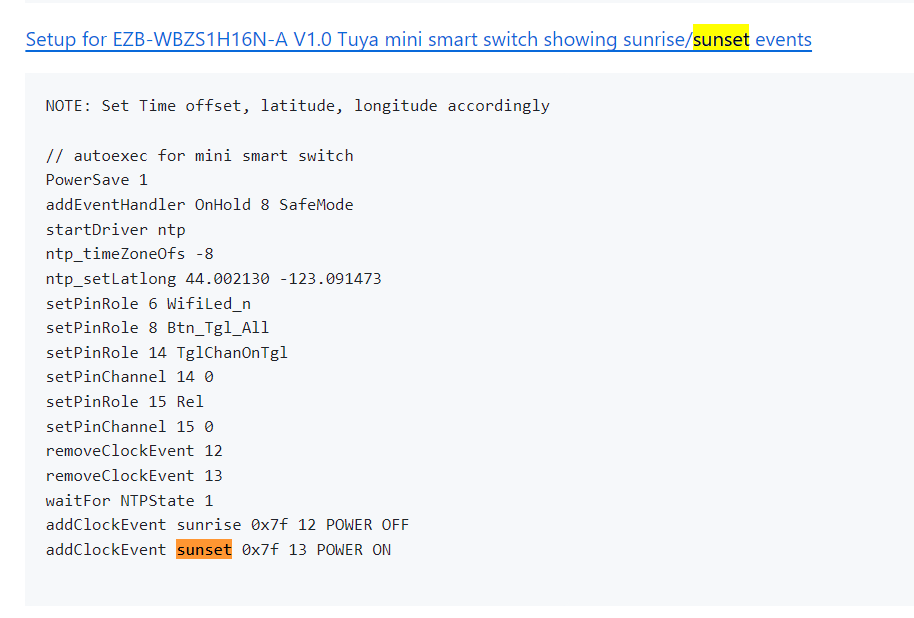Open the EZB-WBZS1H16N-A setup link
Image resolution: width=914 pixels, height=618 pixels.
419,39
